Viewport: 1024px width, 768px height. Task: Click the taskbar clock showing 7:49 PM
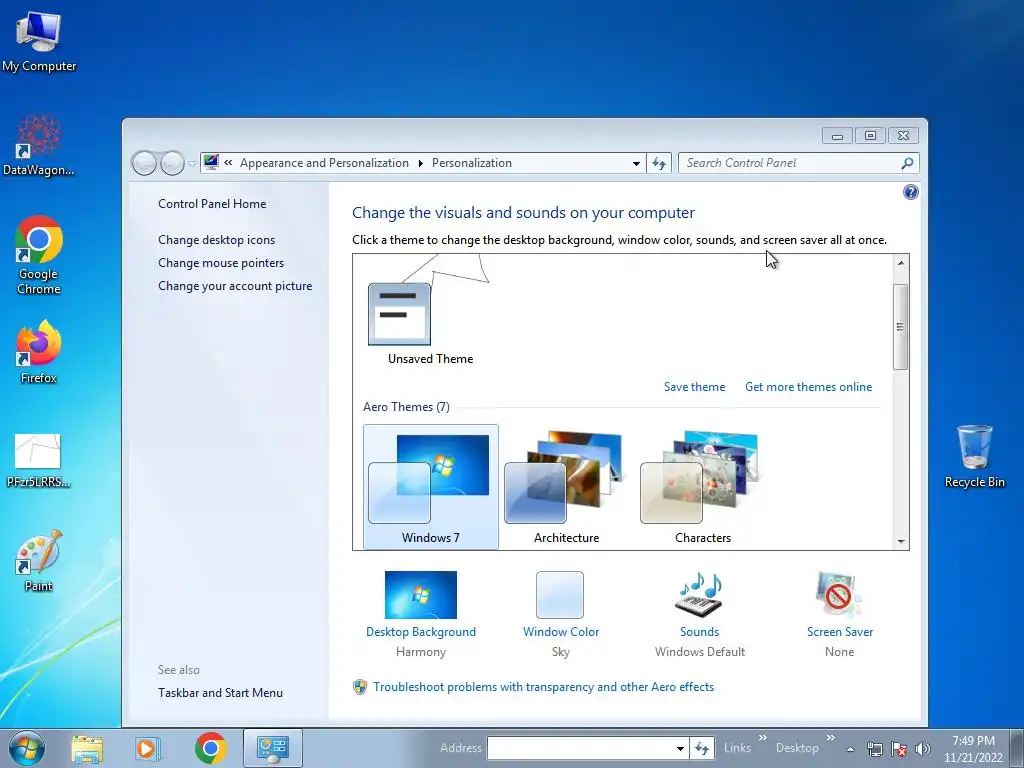click(x=973, y=749)
